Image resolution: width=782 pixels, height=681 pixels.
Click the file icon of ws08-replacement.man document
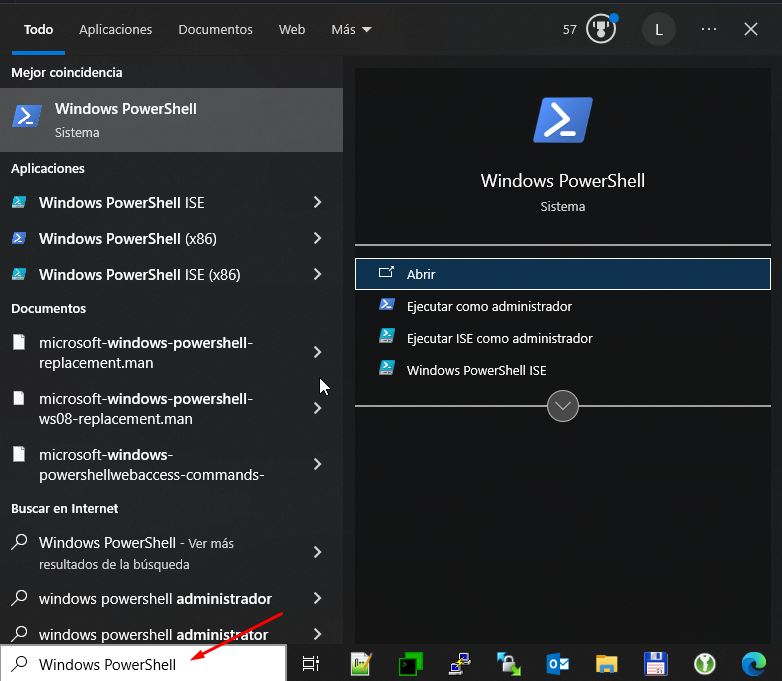tap(19, 398)
